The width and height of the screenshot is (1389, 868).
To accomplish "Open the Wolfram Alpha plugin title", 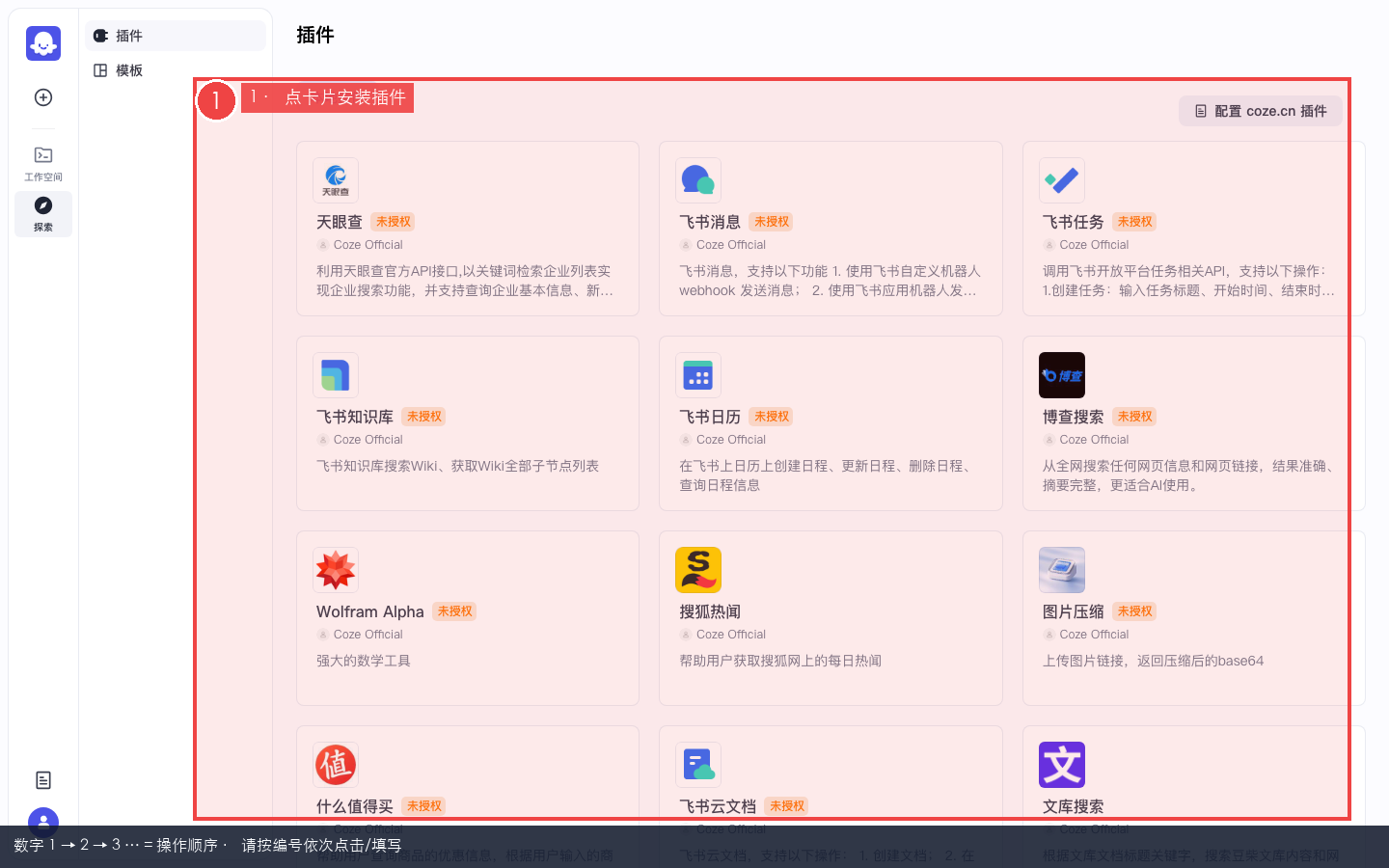I will pos(370,611).
